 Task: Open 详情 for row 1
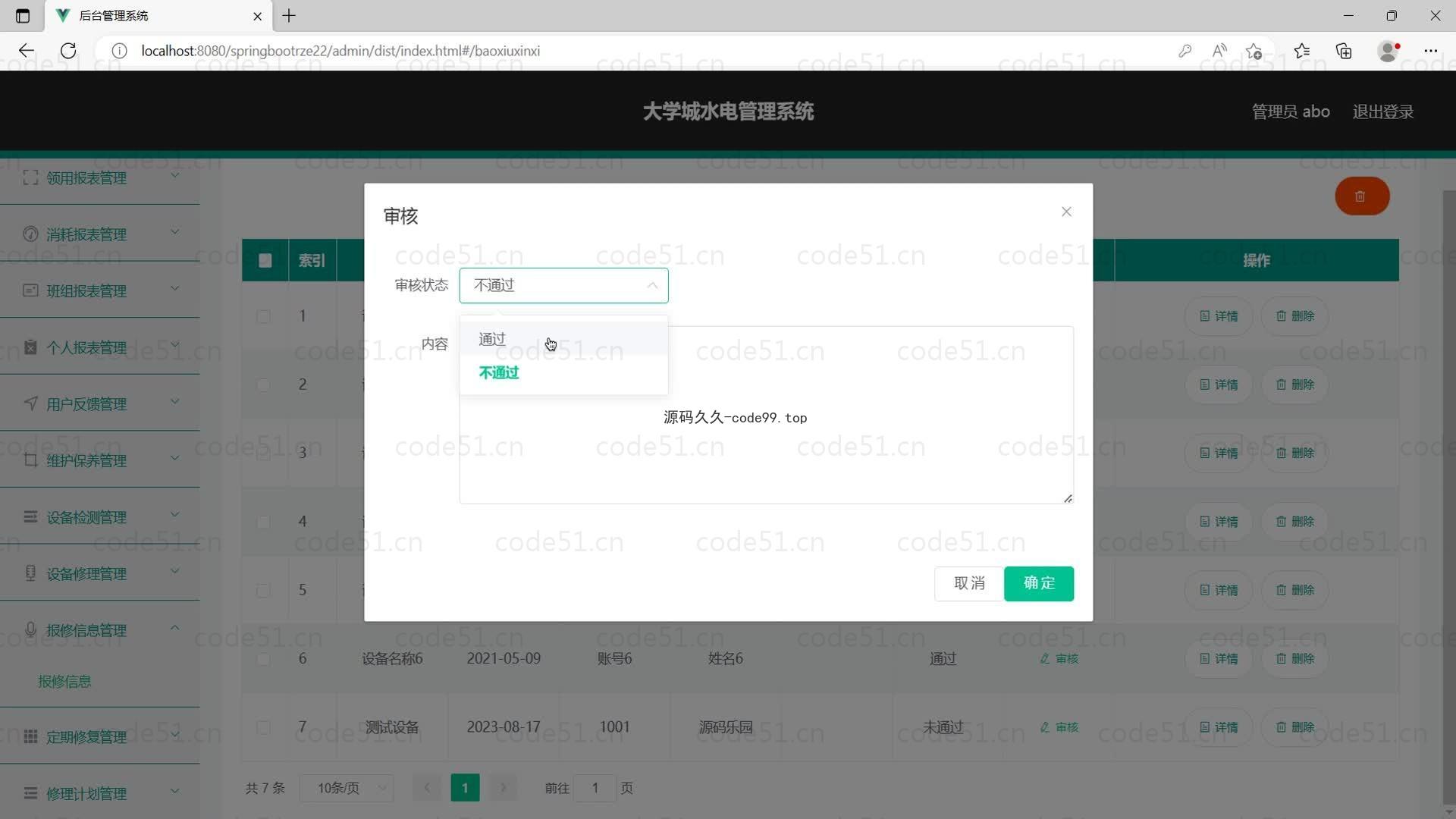coord(1219,316)
